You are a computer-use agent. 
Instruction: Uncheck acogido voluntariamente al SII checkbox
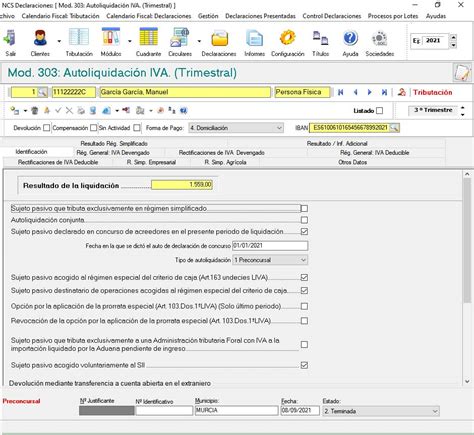pyautogui.click(x=304, y=365)
